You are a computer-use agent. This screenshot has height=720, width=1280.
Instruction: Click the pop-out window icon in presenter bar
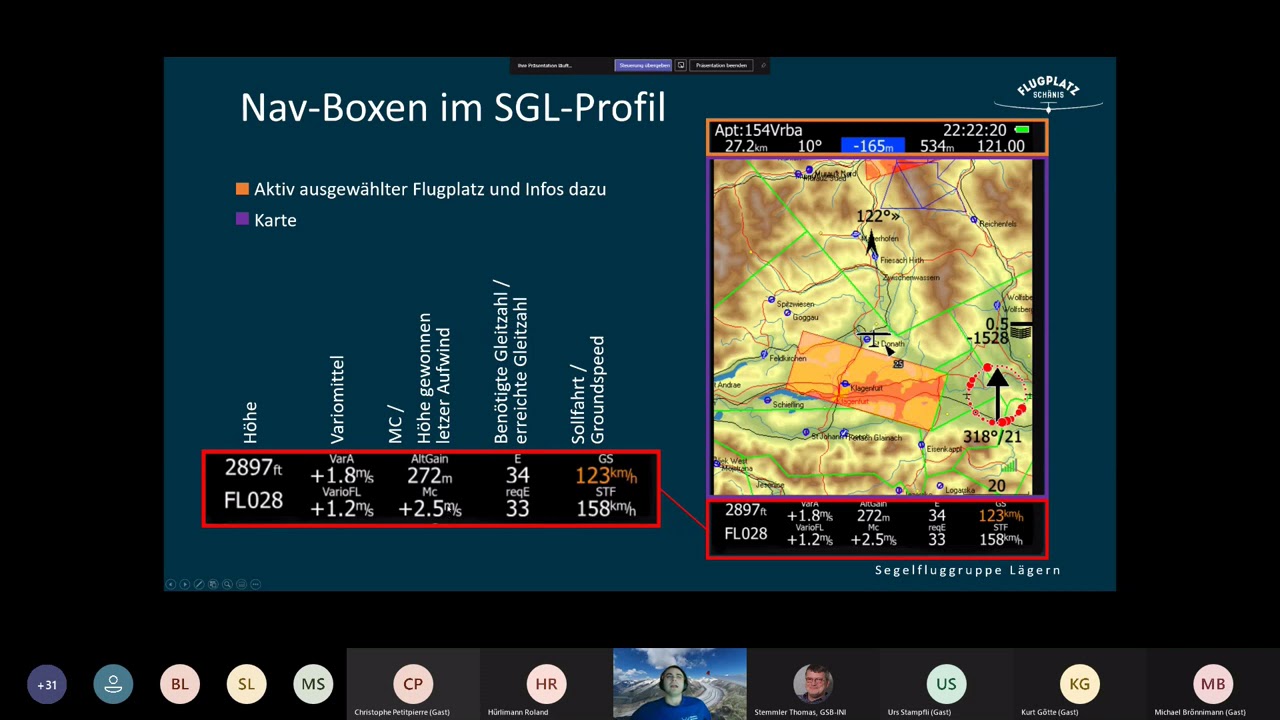click(681, 65)
